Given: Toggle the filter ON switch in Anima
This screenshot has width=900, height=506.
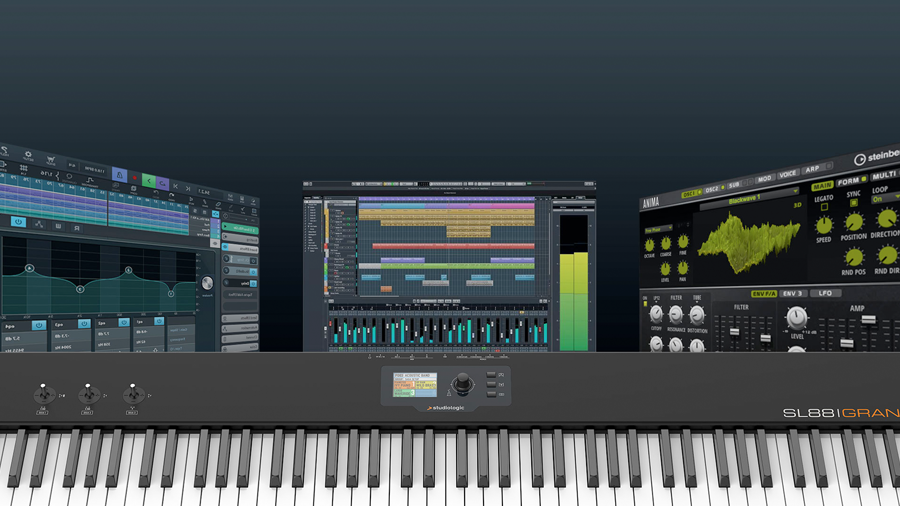Looking at the screenshot, I should click(x=645, y=303).
